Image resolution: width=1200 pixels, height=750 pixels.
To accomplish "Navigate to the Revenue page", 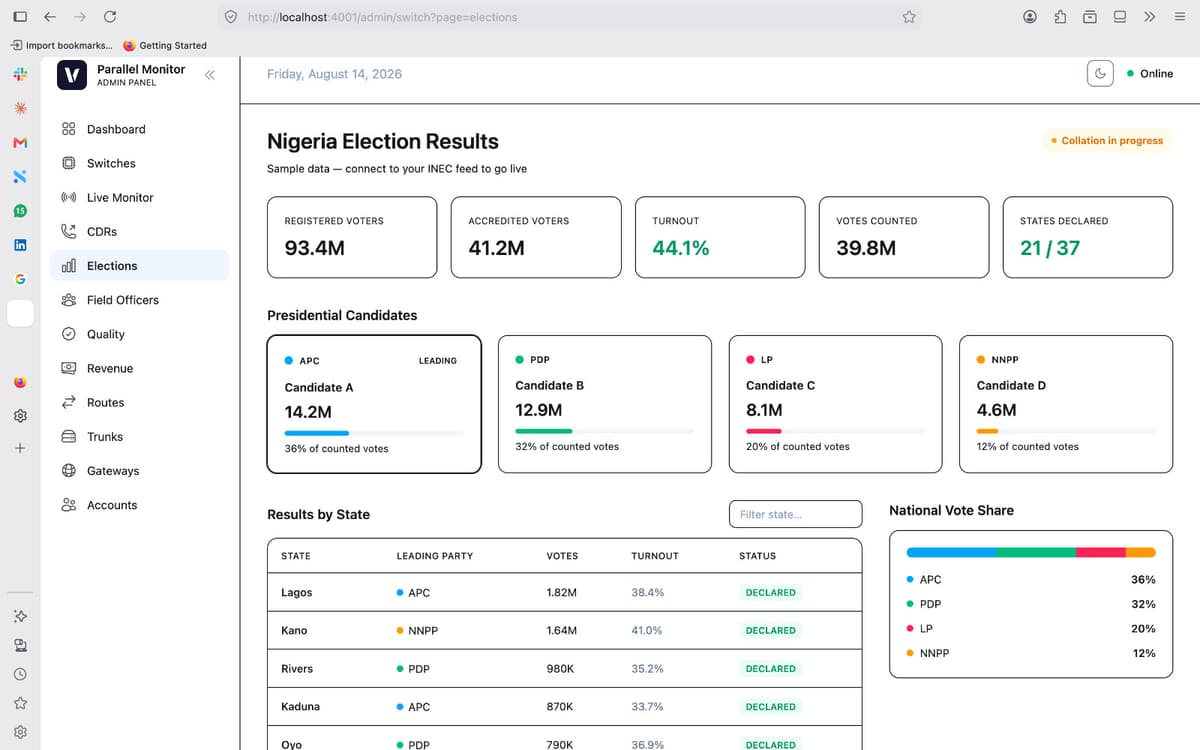I will click(140, 368).
